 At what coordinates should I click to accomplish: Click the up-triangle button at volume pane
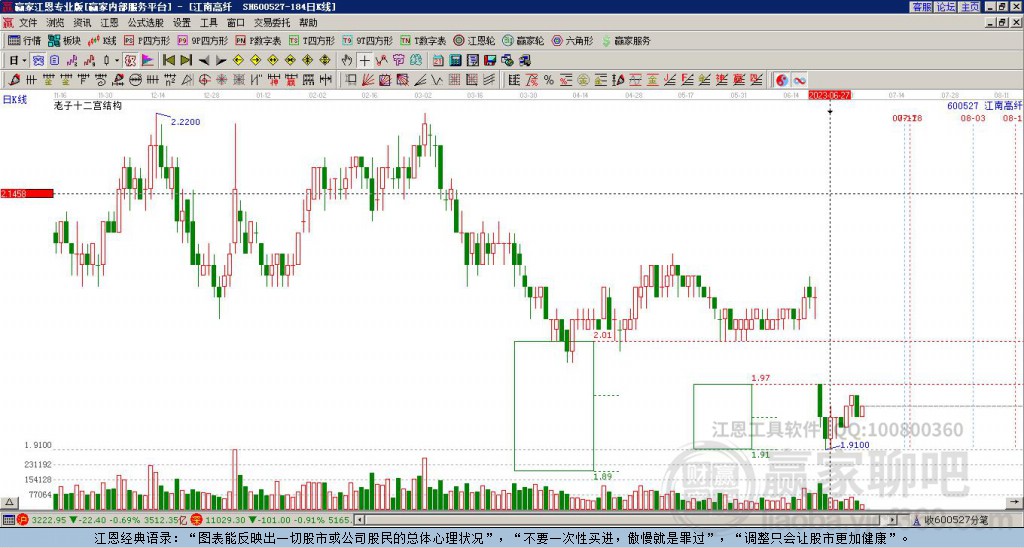click(x=9, y=502)
